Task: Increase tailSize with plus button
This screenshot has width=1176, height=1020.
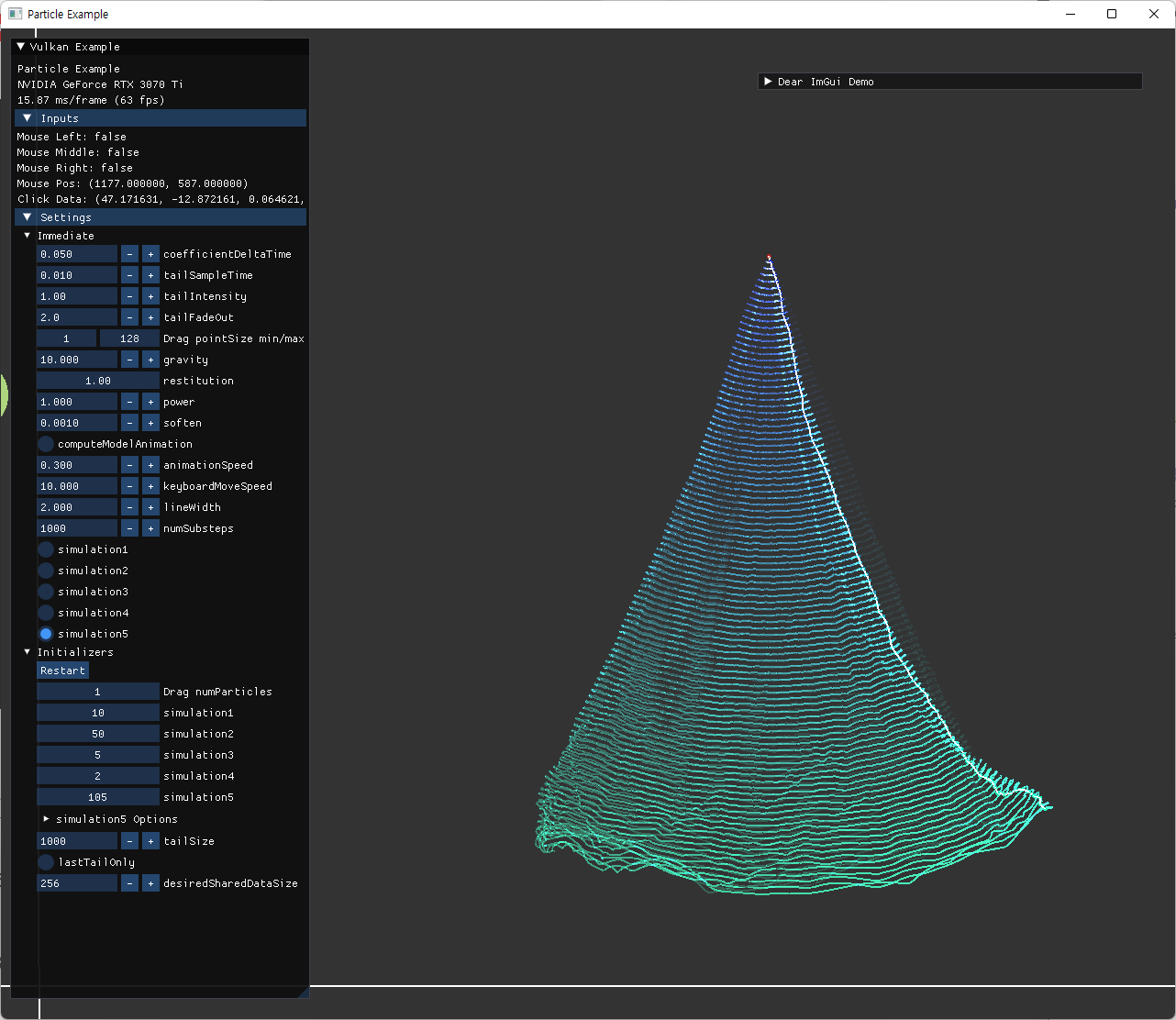Action: [x=150, y=841]
